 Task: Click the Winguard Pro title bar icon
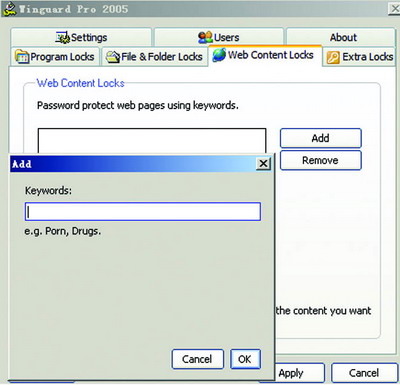[9, 9]
